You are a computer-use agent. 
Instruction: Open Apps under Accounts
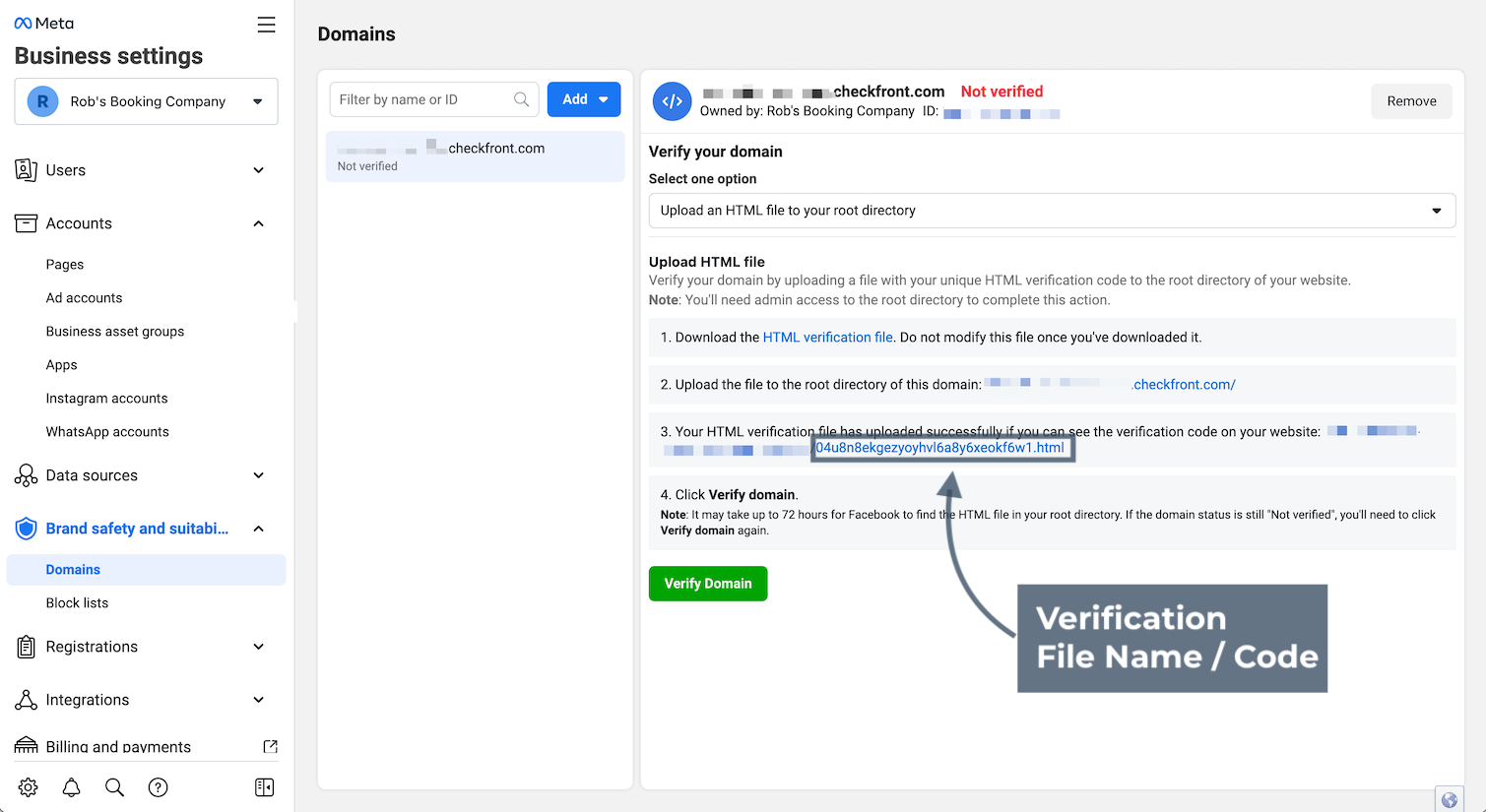61,365
